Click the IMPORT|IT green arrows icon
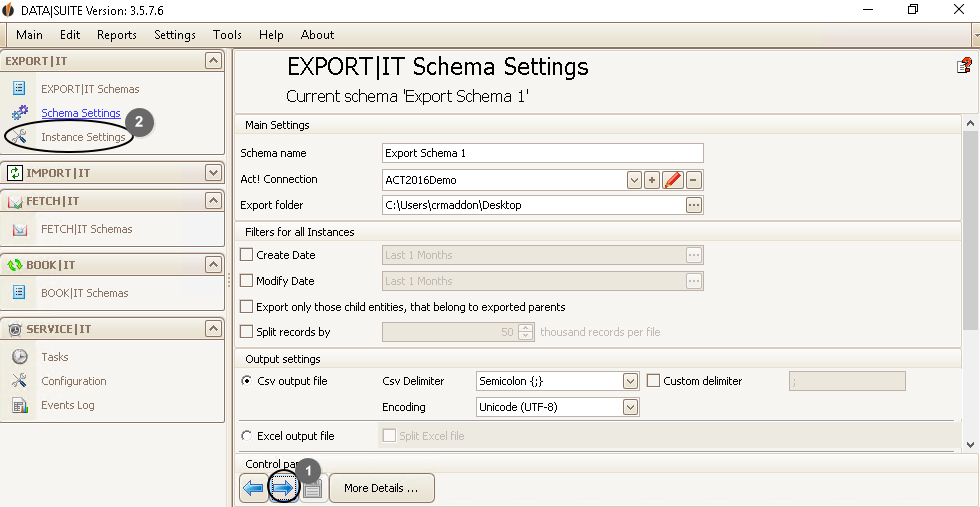 point(14,173)
